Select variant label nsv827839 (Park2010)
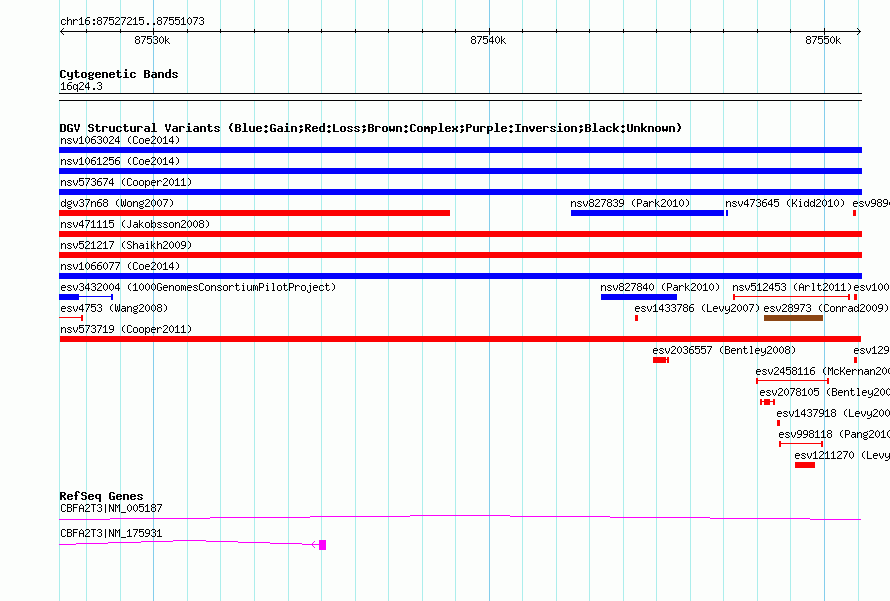This screenshot has width=890, height=601. 630,203
